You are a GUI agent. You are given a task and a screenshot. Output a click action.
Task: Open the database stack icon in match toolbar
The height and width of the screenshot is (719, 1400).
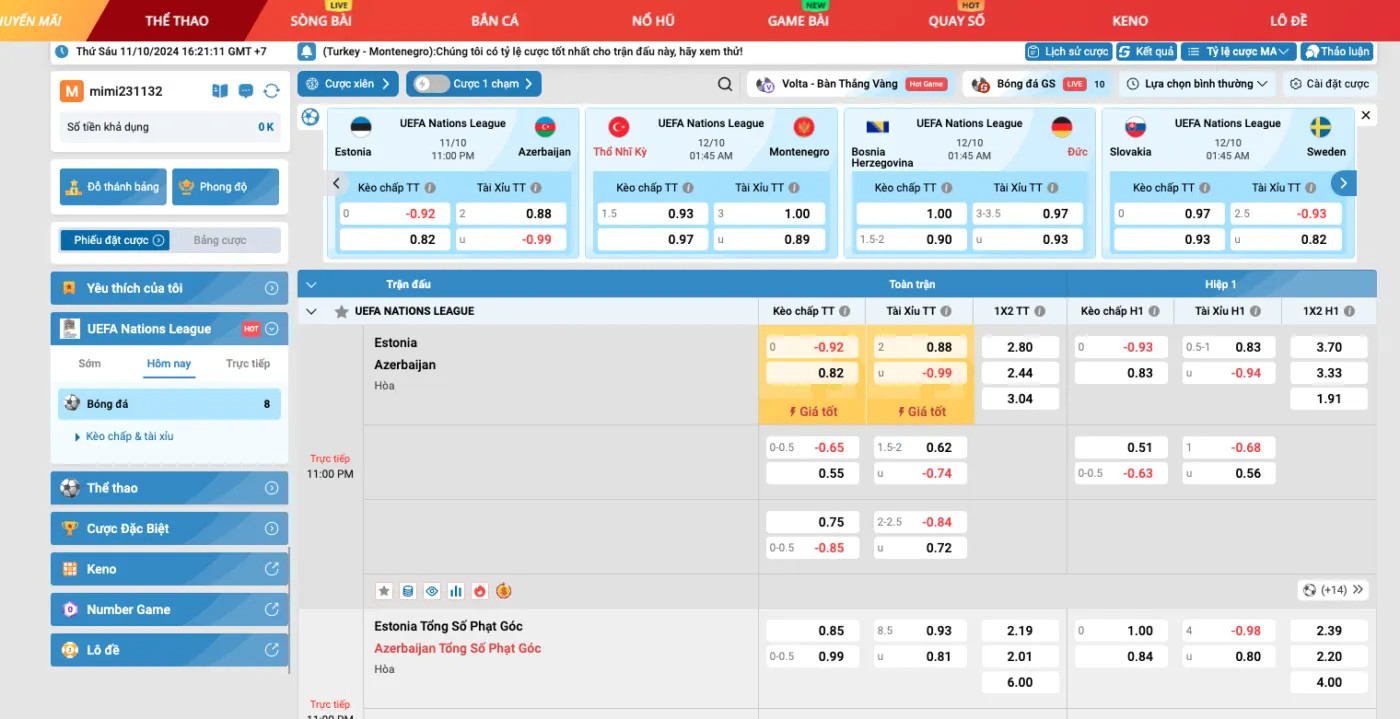click(x=408, y=591)
